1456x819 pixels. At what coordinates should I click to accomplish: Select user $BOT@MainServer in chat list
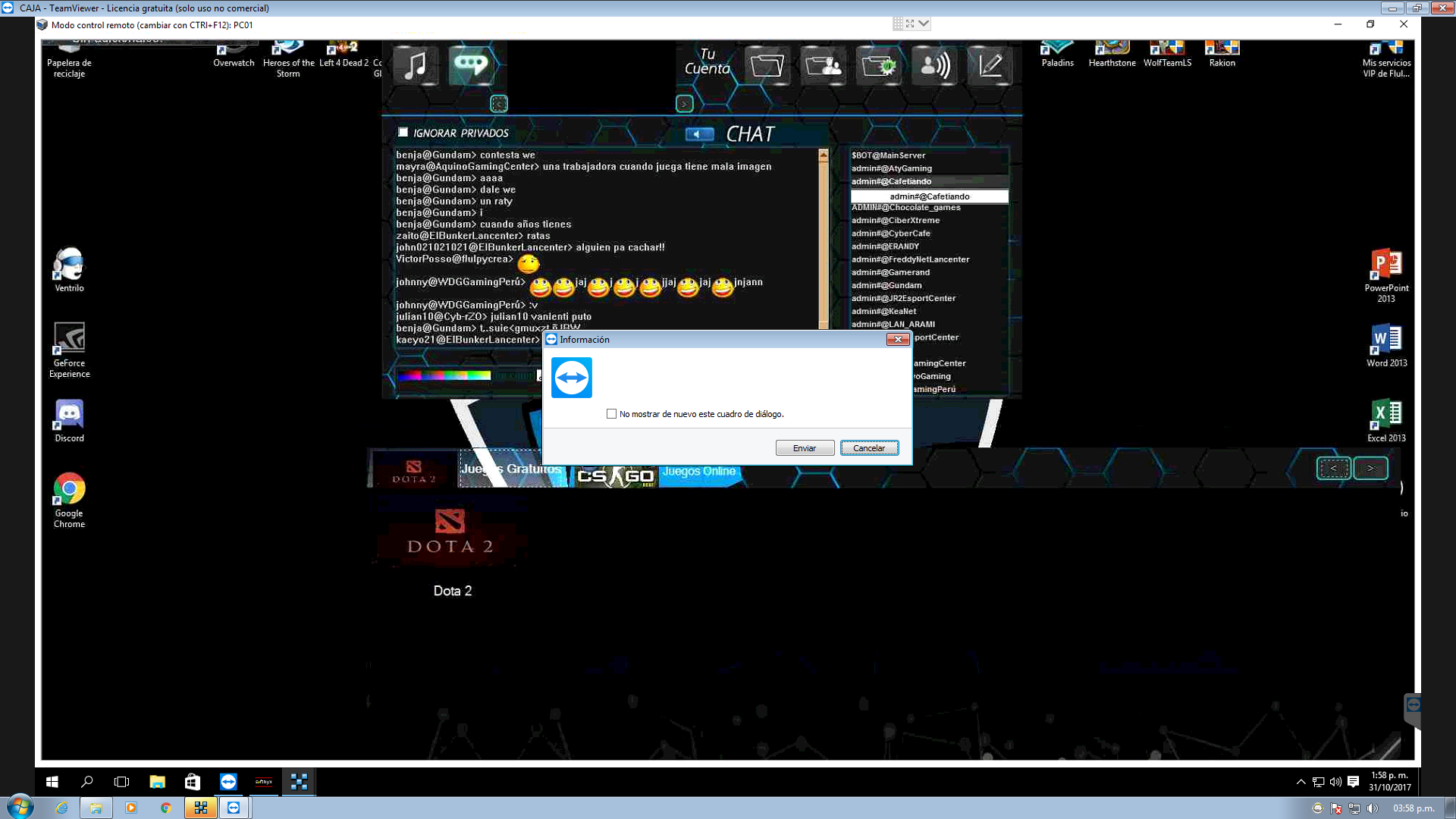(x=888, y=155)
